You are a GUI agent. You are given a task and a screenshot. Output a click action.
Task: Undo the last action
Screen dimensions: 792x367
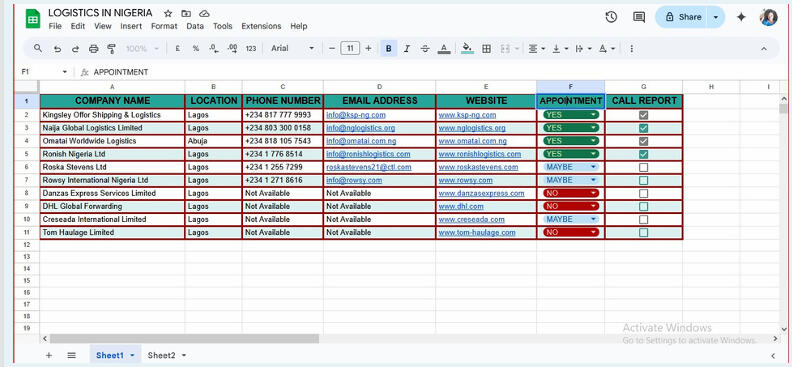pyautogui.click(x=57, y=48)
